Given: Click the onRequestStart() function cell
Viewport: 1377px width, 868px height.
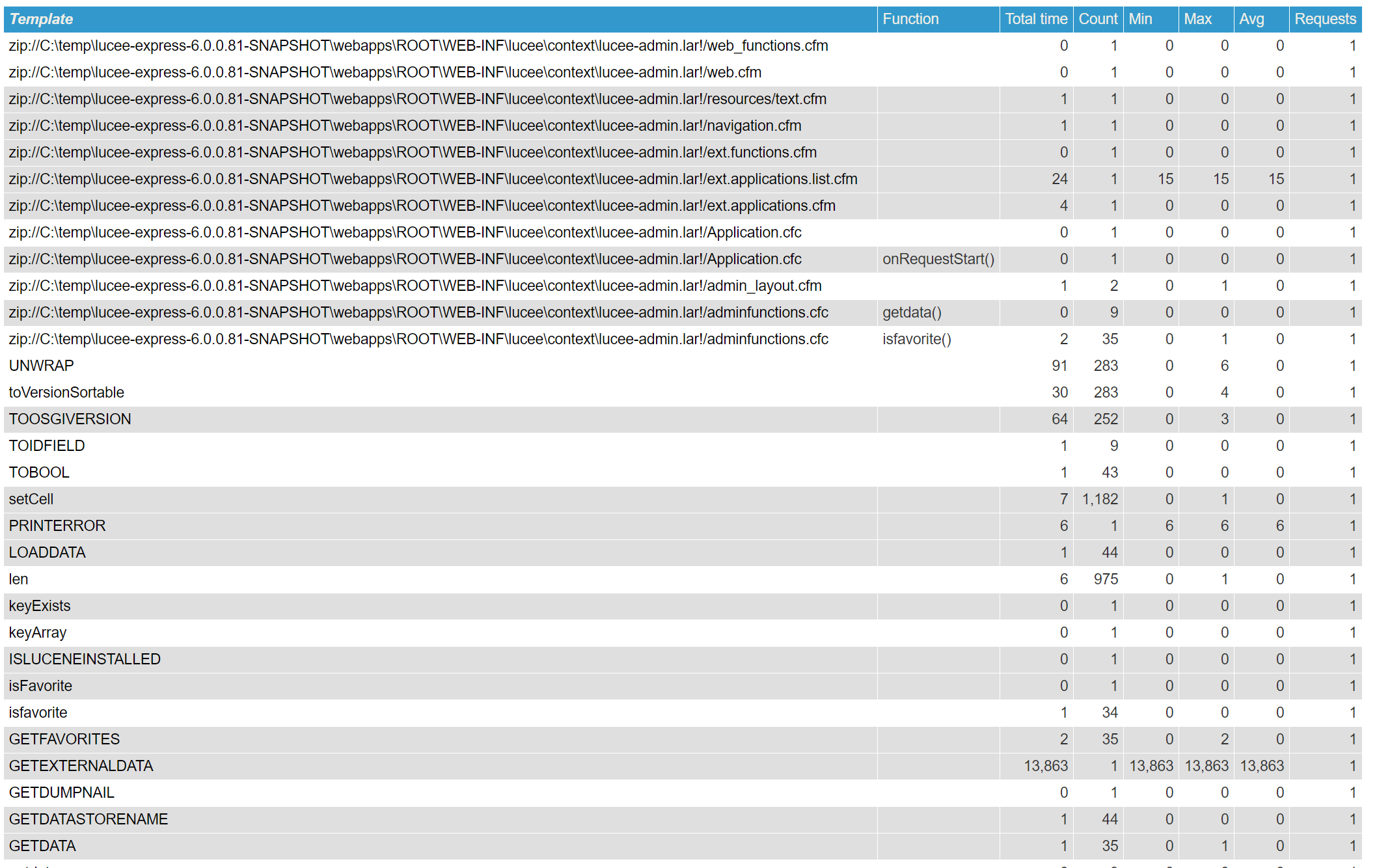Looking at the screenshot, I should (938, 259).
